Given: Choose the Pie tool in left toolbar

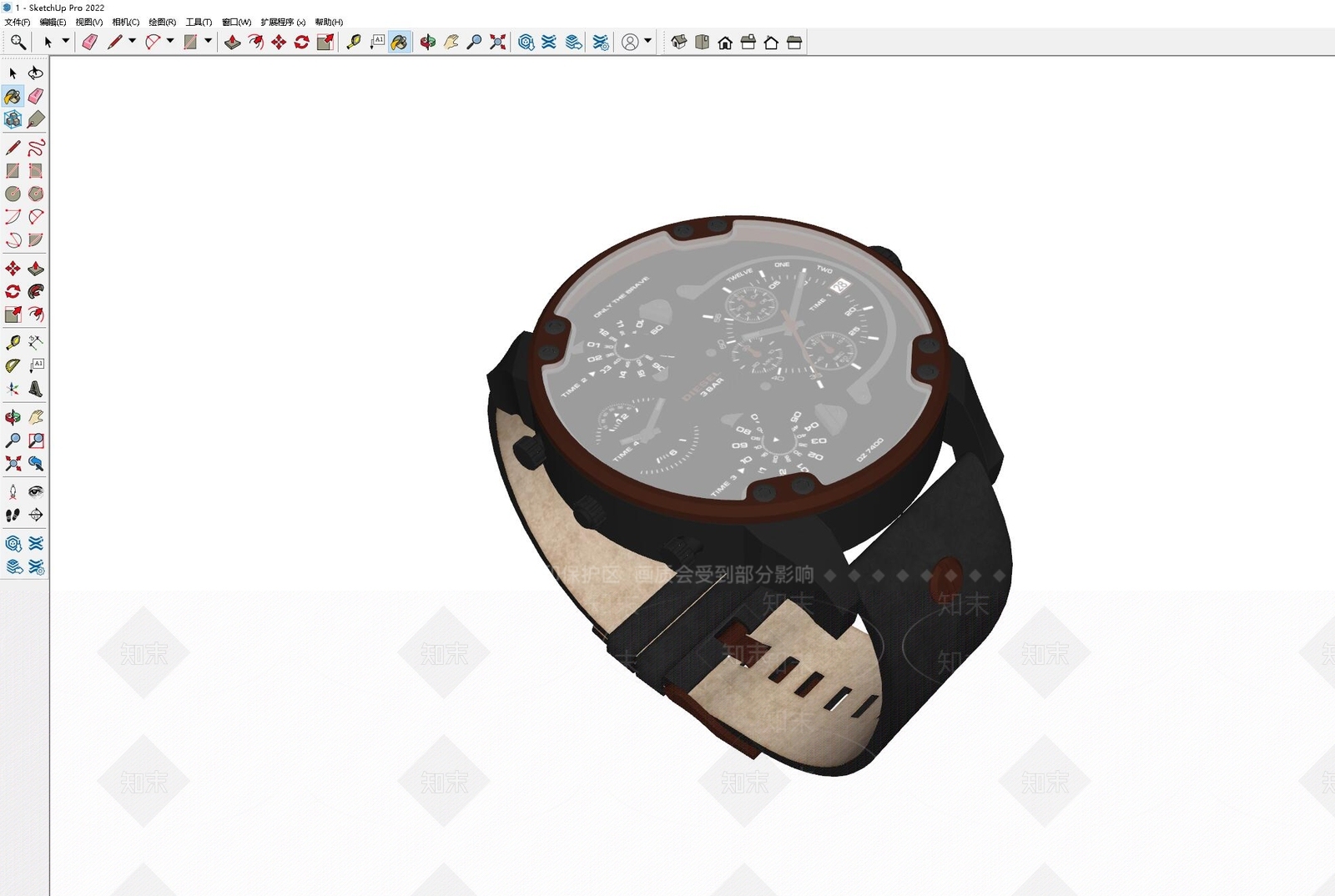Looking at the screenshot, I should 36,240.
